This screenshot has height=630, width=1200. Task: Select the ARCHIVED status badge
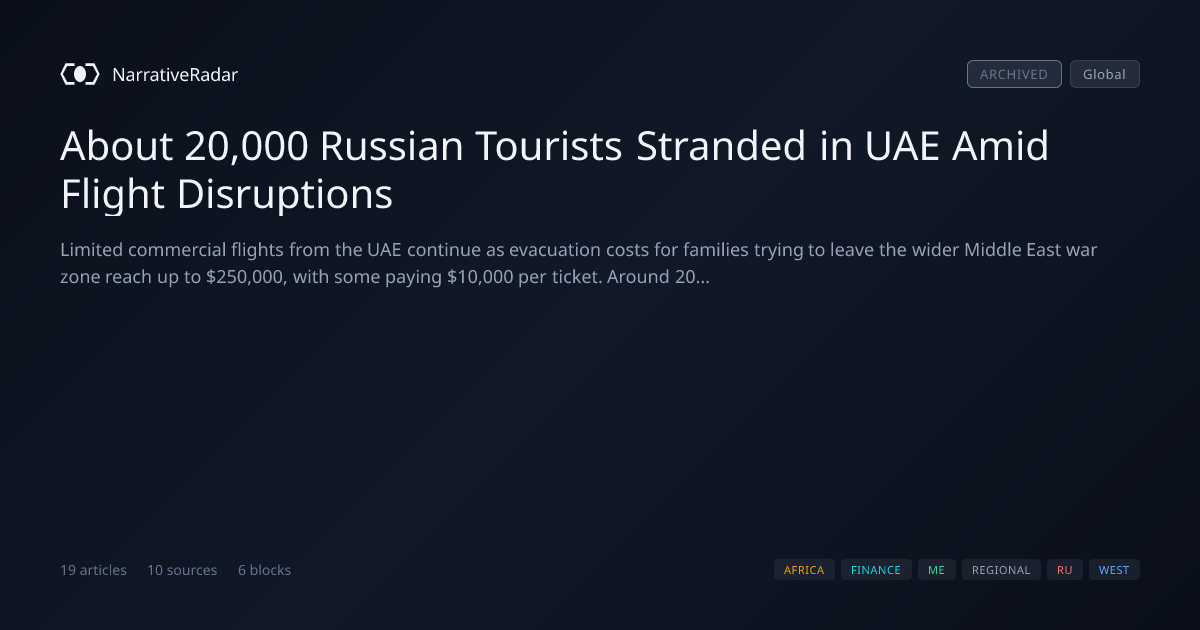point(1014,74)
